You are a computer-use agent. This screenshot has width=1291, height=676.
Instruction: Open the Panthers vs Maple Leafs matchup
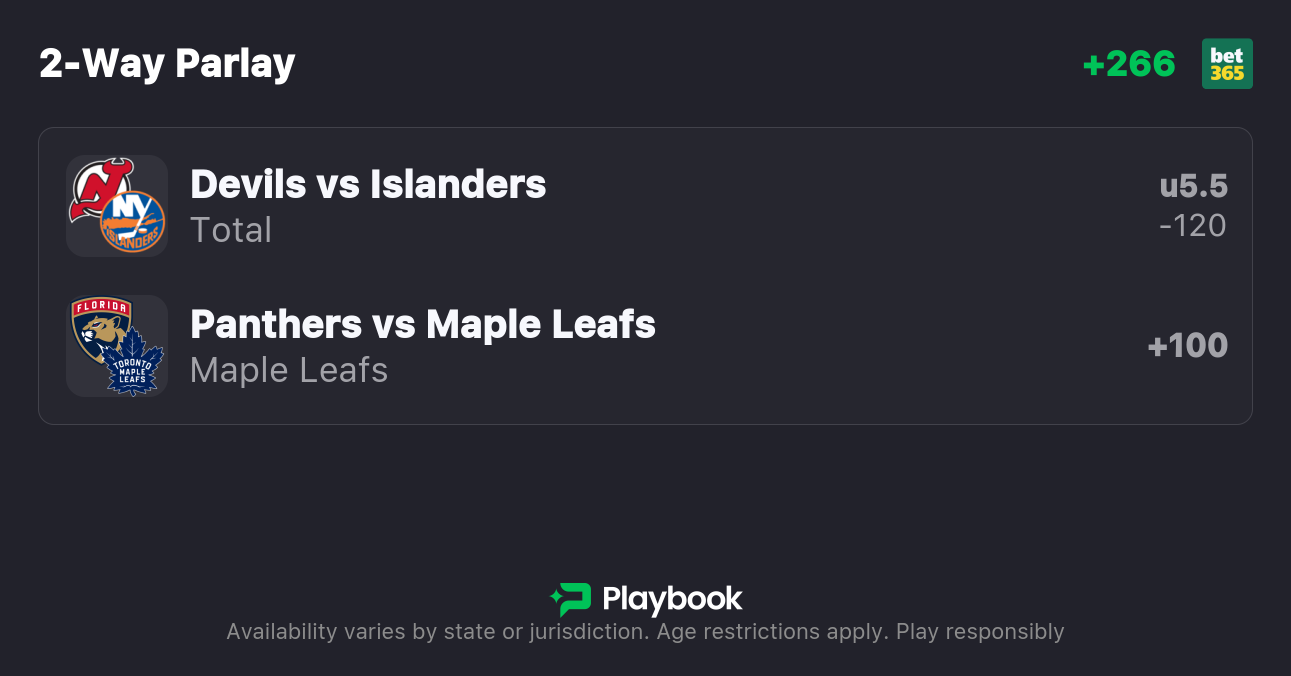click(x=423, y=324)
